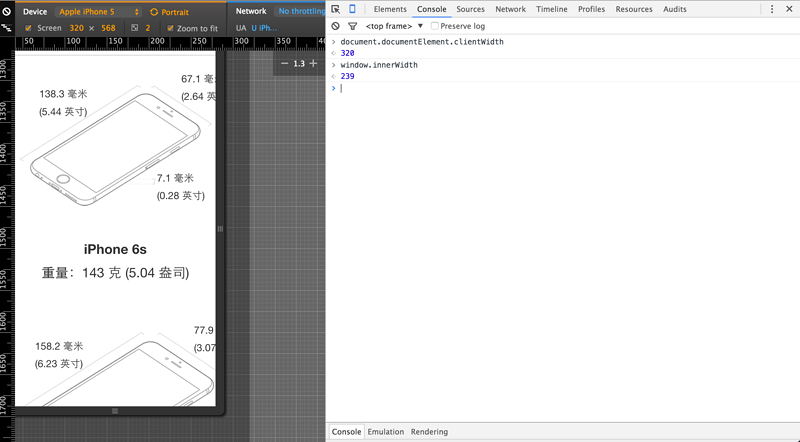Edit the screen height field showing 568
Image resolution: width=800 pixels, height=442 pixels.
pos(108,28)
